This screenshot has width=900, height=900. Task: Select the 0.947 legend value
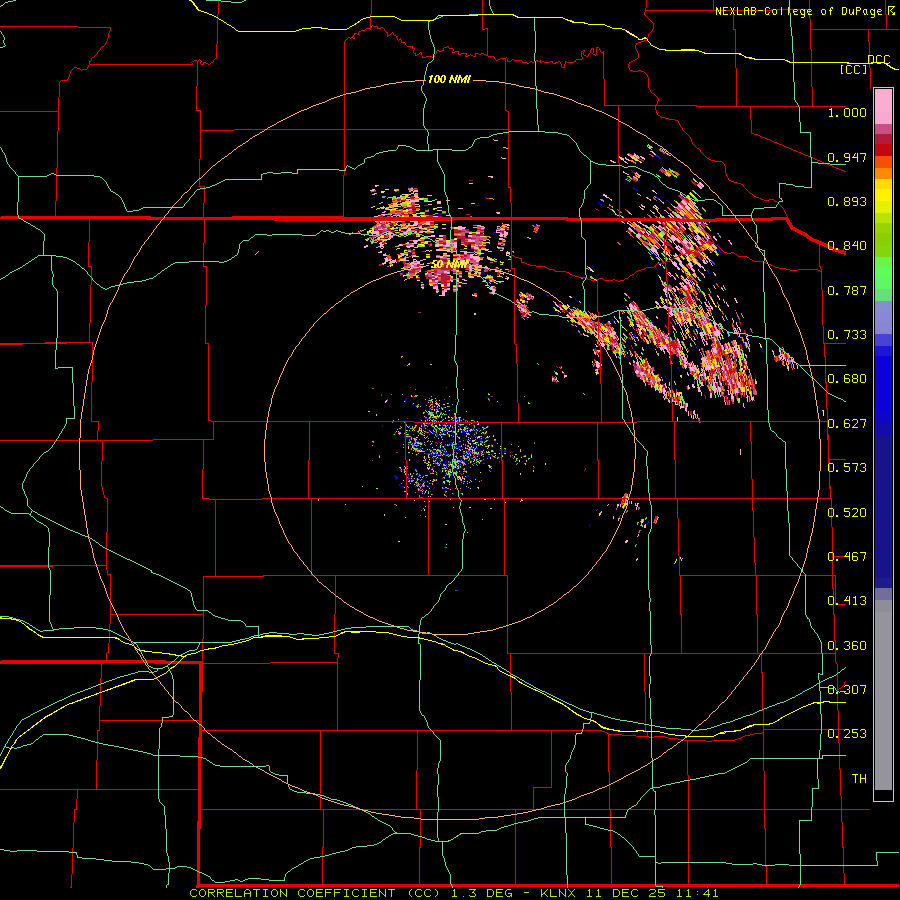coord(847,157)
